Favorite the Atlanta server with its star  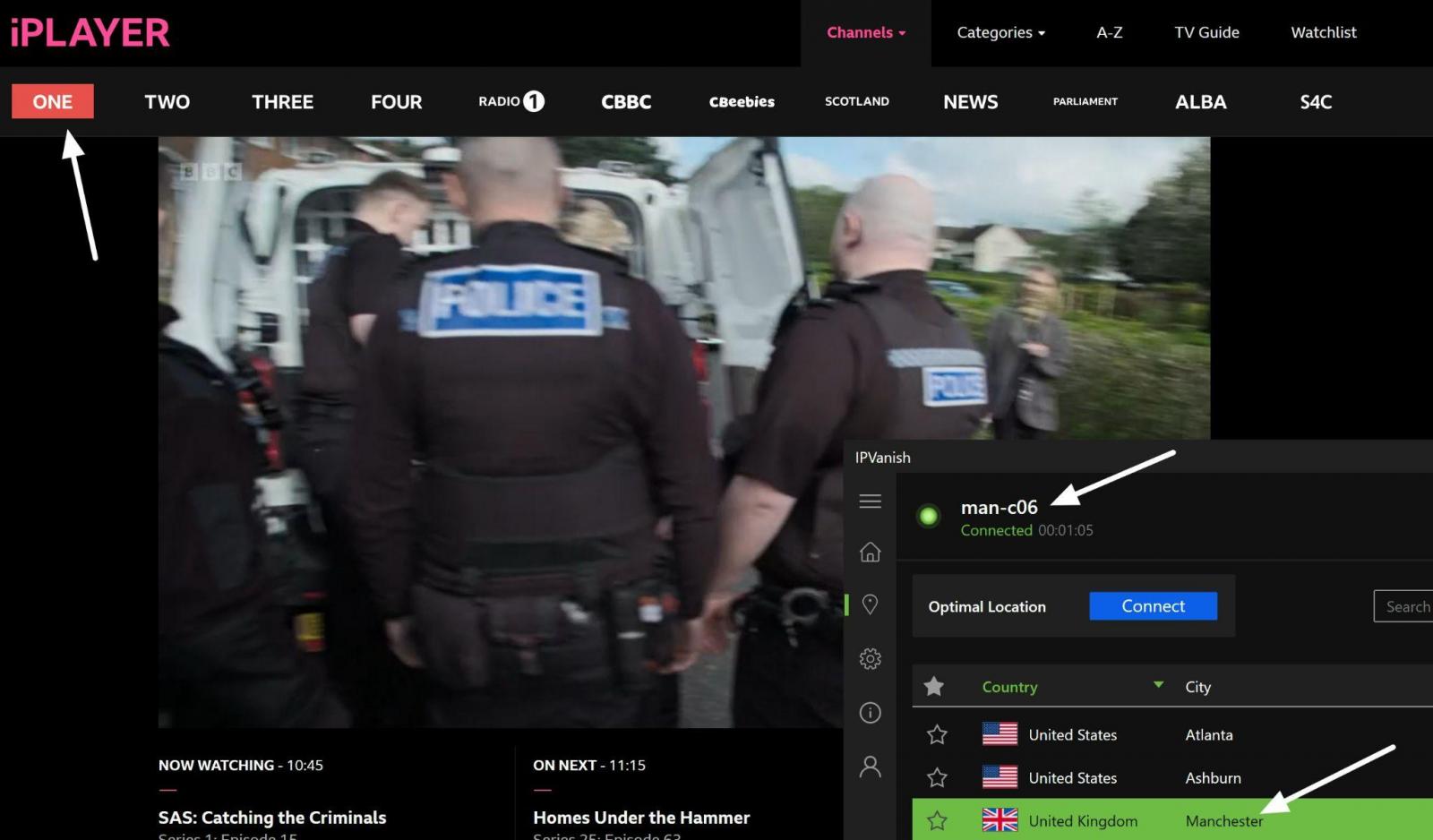[x=937, y=734]
